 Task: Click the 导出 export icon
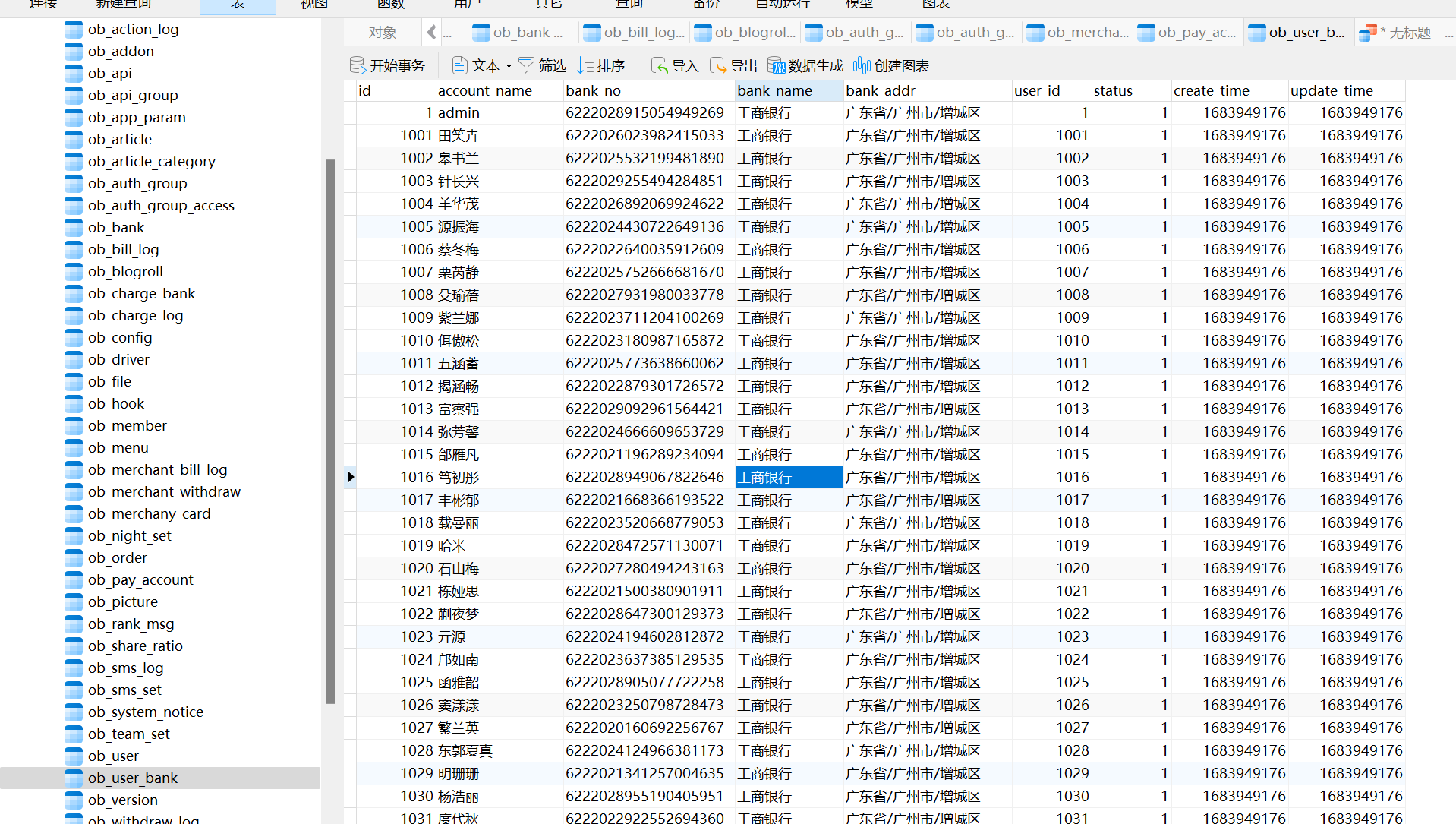(717, 66)
